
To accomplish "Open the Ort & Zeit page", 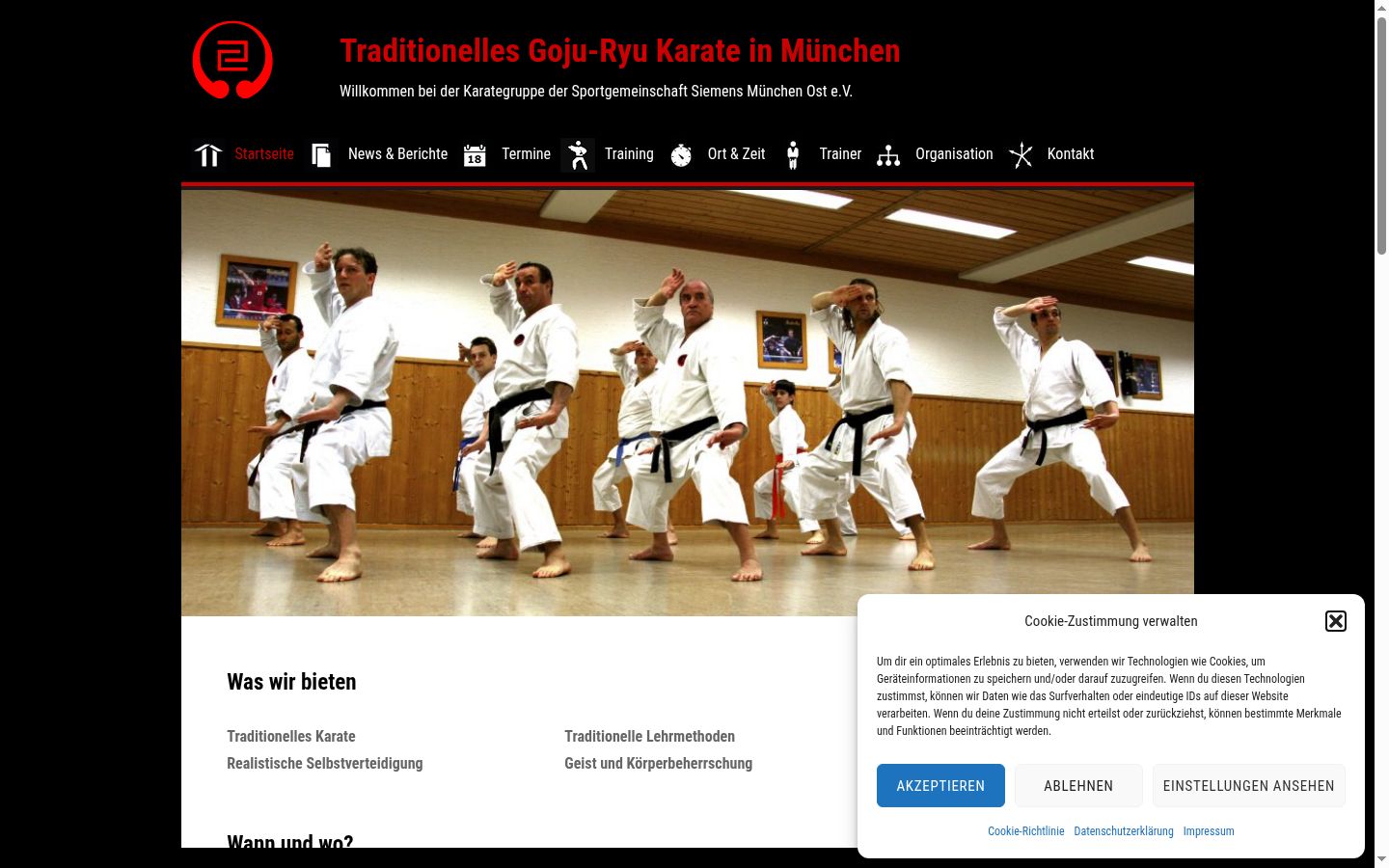I will tap(736, 154).
